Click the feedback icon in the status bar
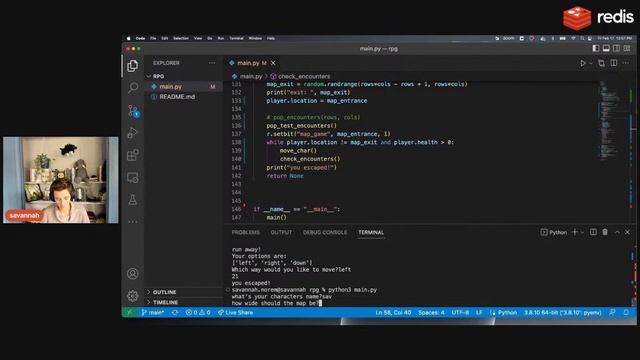Image resolution: width=640 pixels, height=360 pixels. [612, 313]
